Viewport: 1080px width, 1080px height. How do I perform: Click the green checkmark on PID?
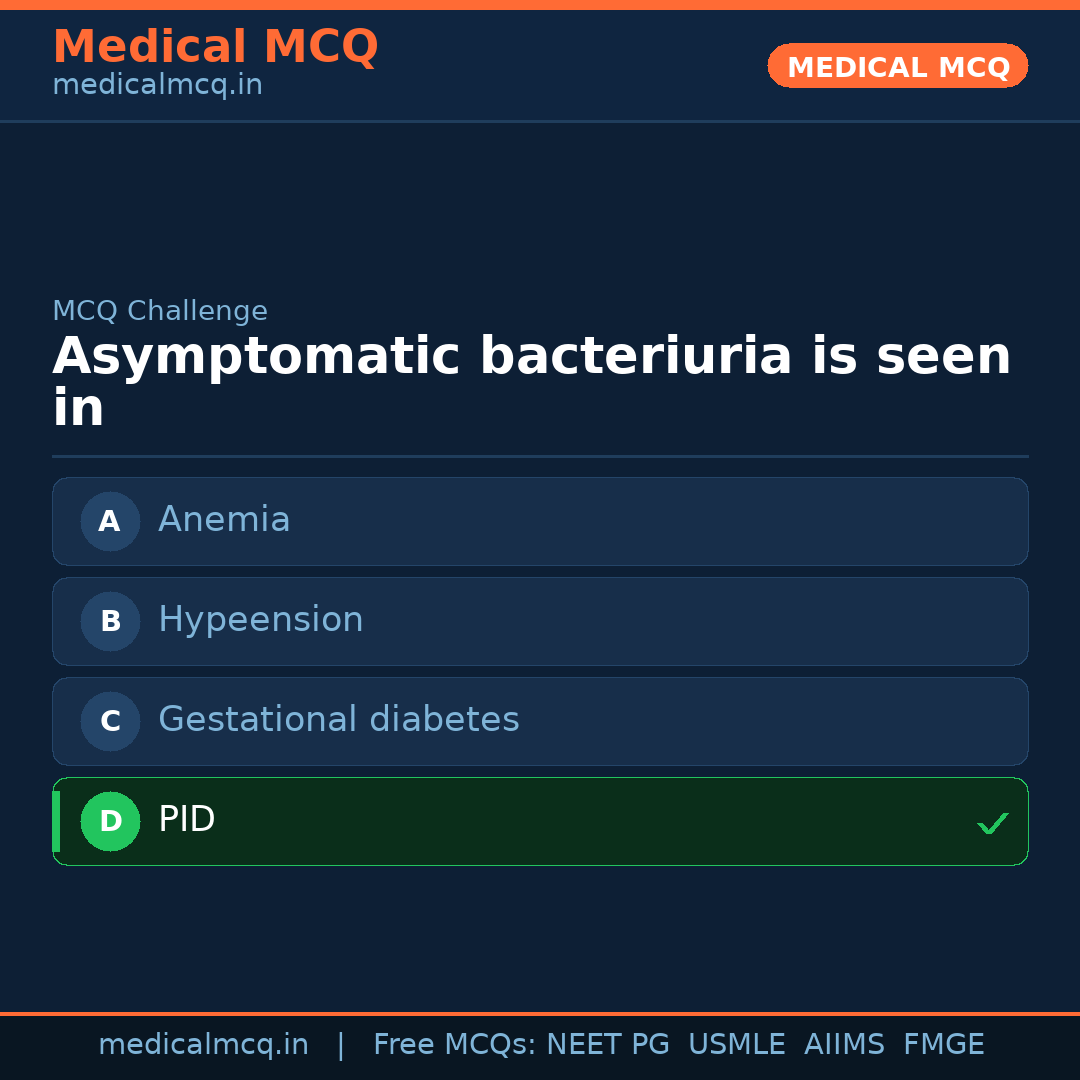click(x=992, y=823)
